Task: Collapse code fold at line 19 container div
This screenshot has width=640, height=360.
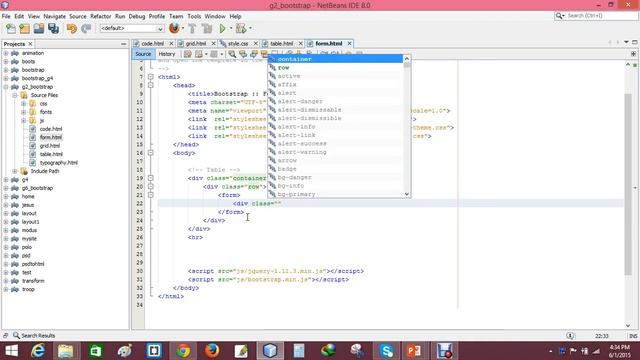Action: pos(151,178)
